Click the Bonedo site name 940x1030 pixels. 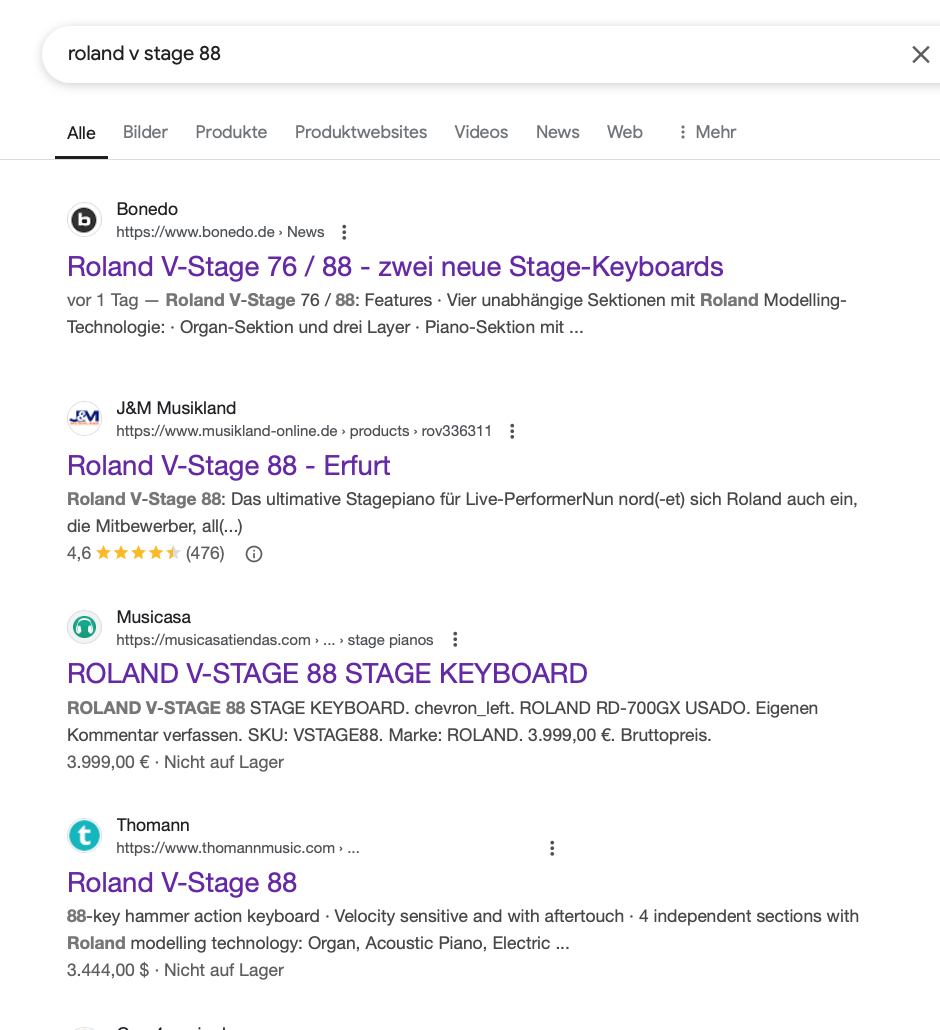[147, 209]
